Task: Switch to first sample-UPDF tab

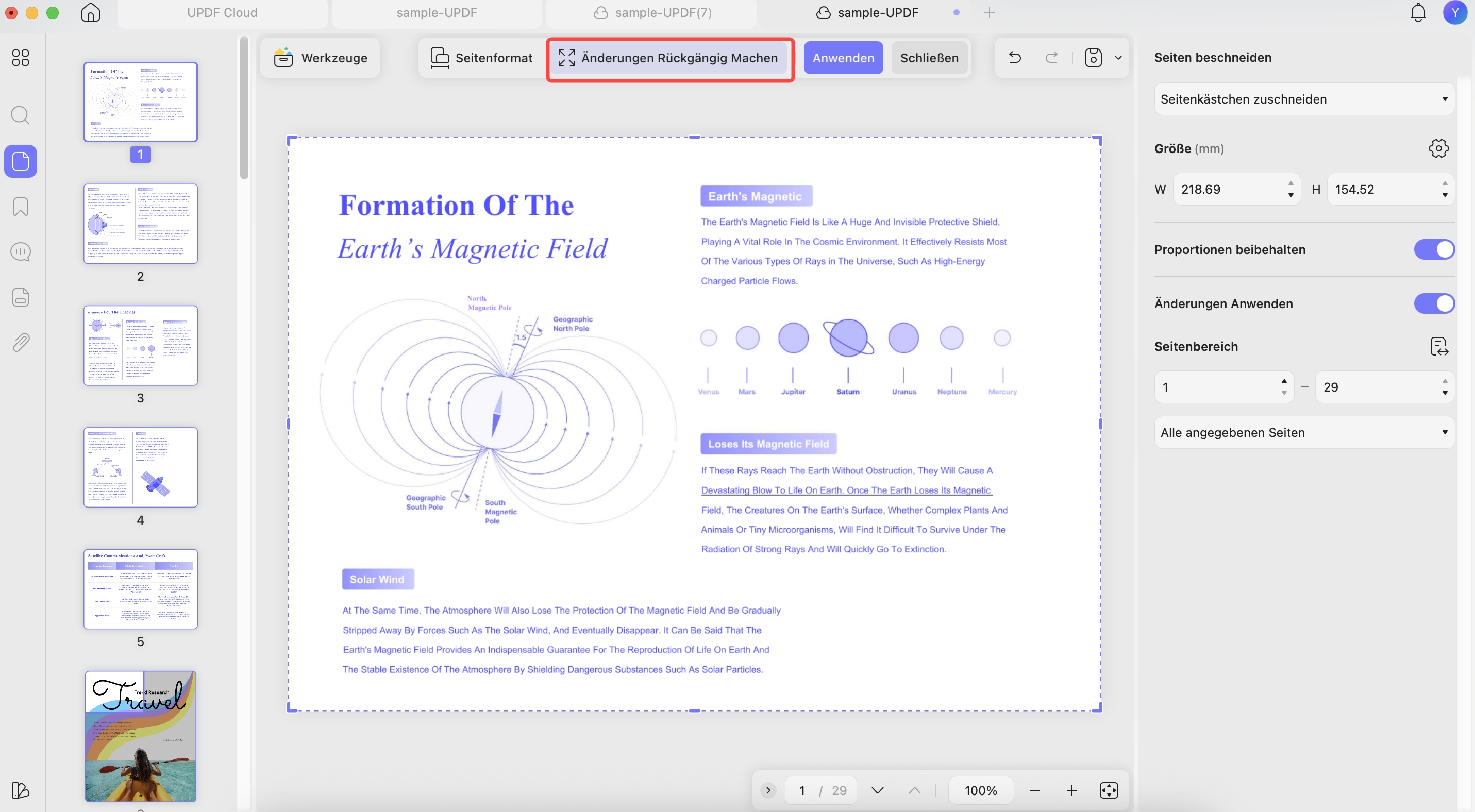Action: [x=437, y=12]
